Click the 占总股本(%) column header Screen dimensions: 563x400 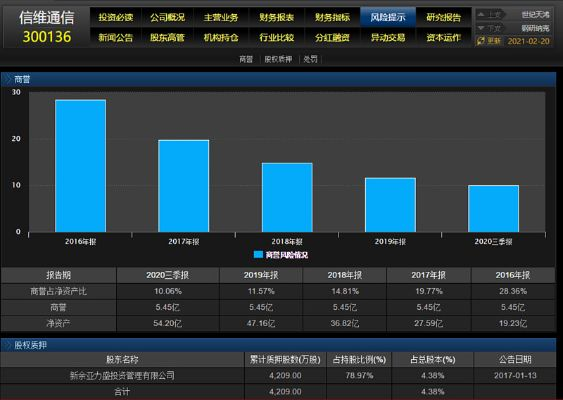point(433,359)
